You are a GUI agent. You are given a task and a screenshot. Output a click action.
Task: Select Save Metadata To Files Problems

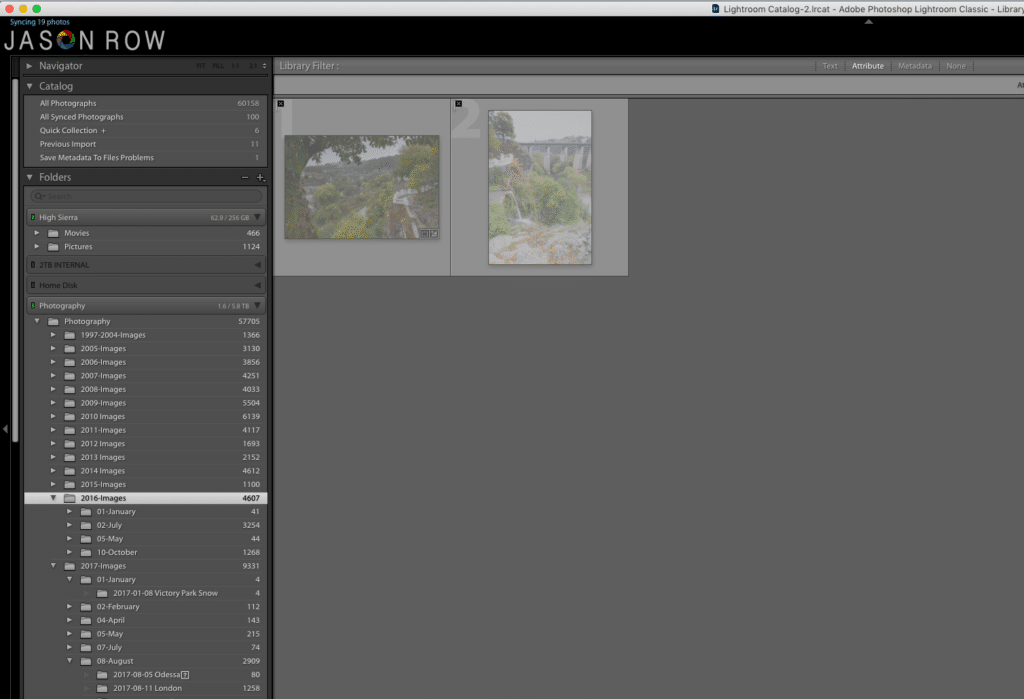point(146,158)
